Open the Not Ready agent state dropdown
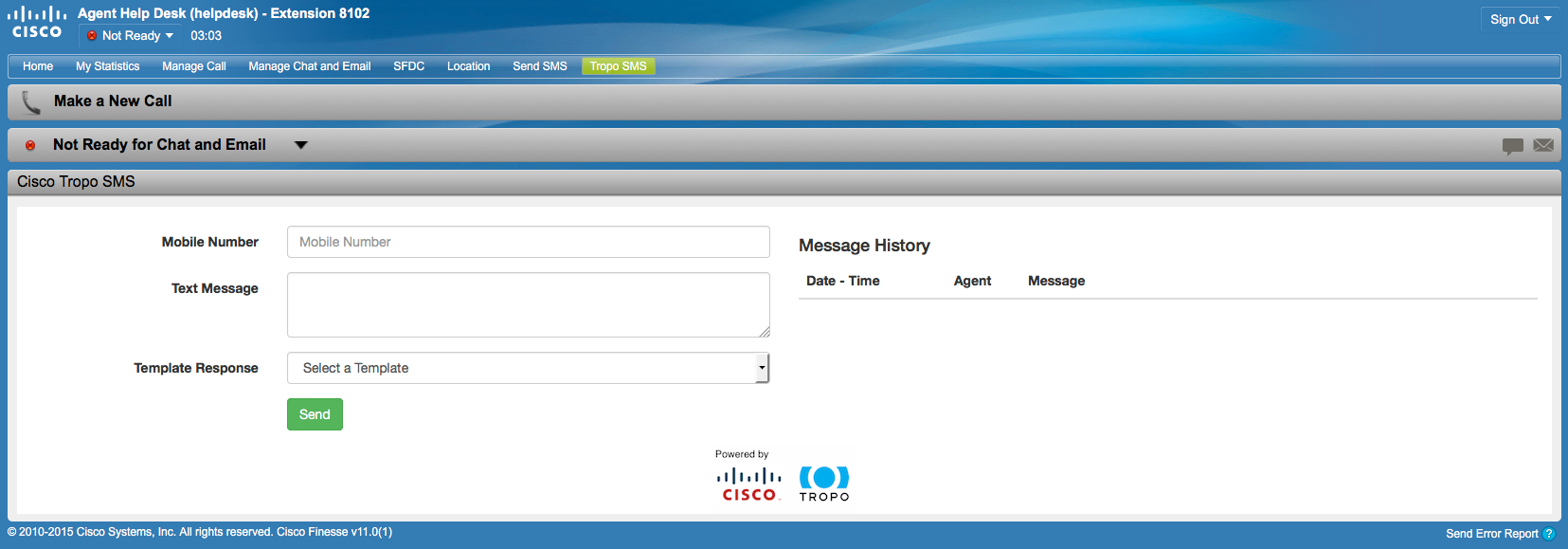The height and width of the screenshot is (549, 1568). coord(131,36)
